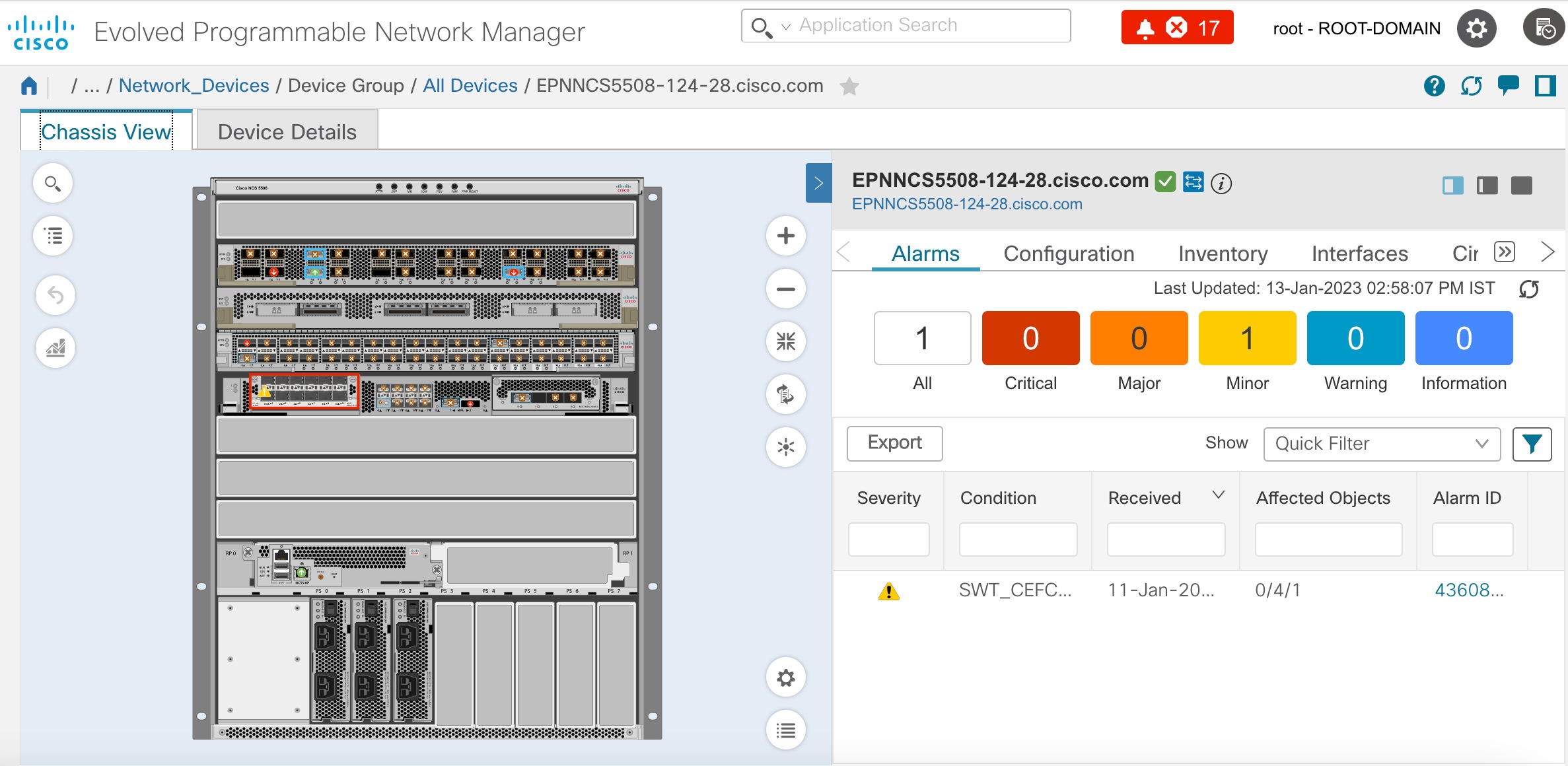Open the Inventory tab

coord(1223,254)
